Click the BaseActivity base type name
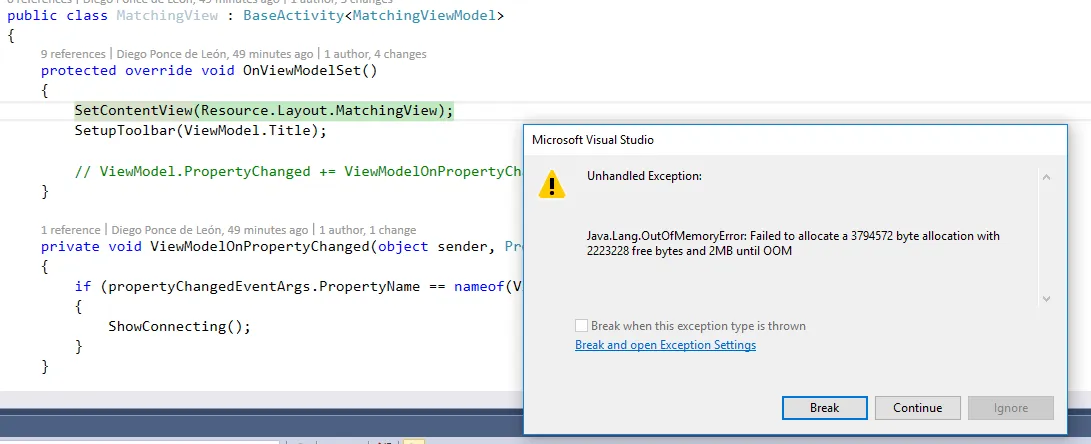 point(294,15)
